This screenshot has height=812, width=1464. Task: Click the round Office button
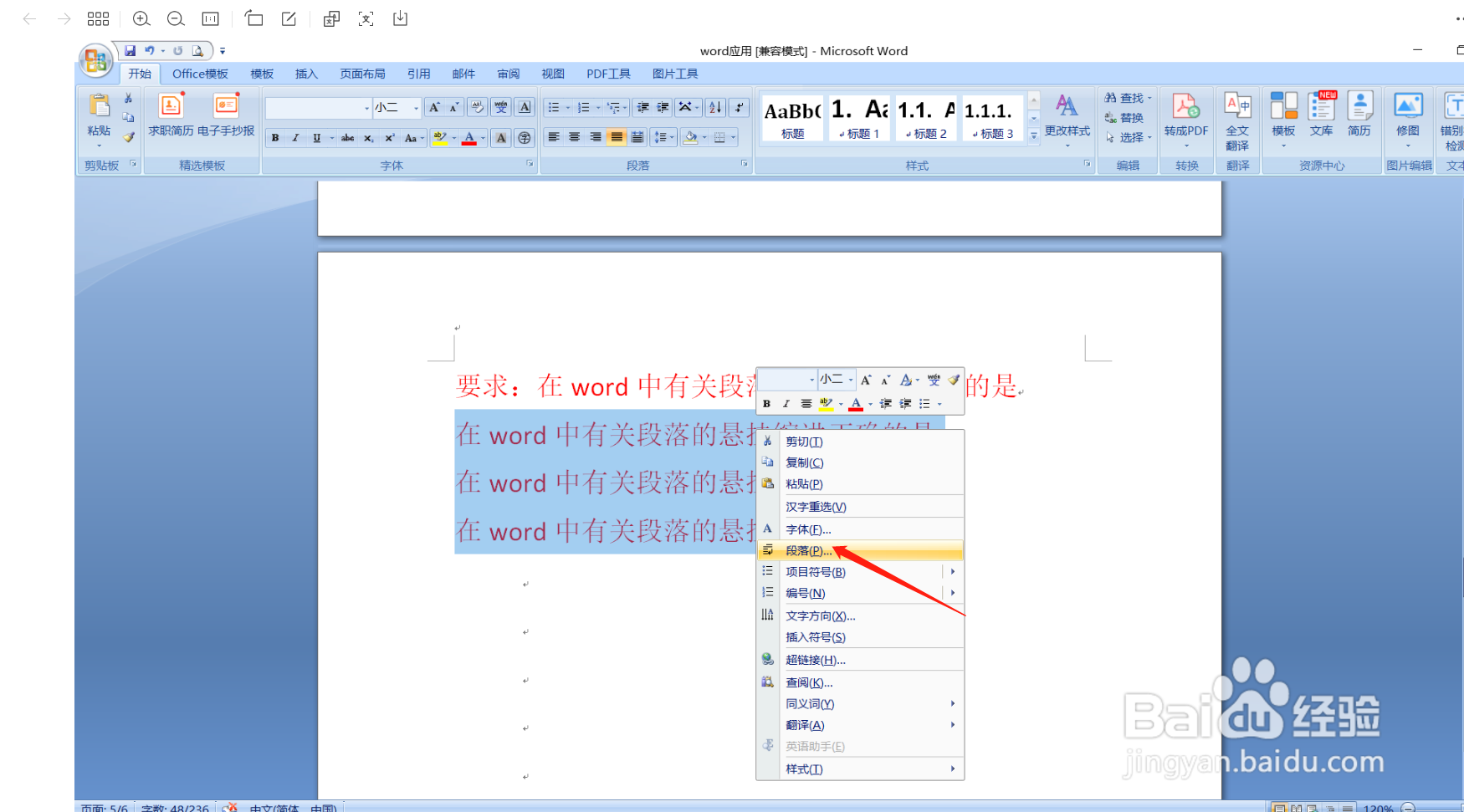point(95,60)
